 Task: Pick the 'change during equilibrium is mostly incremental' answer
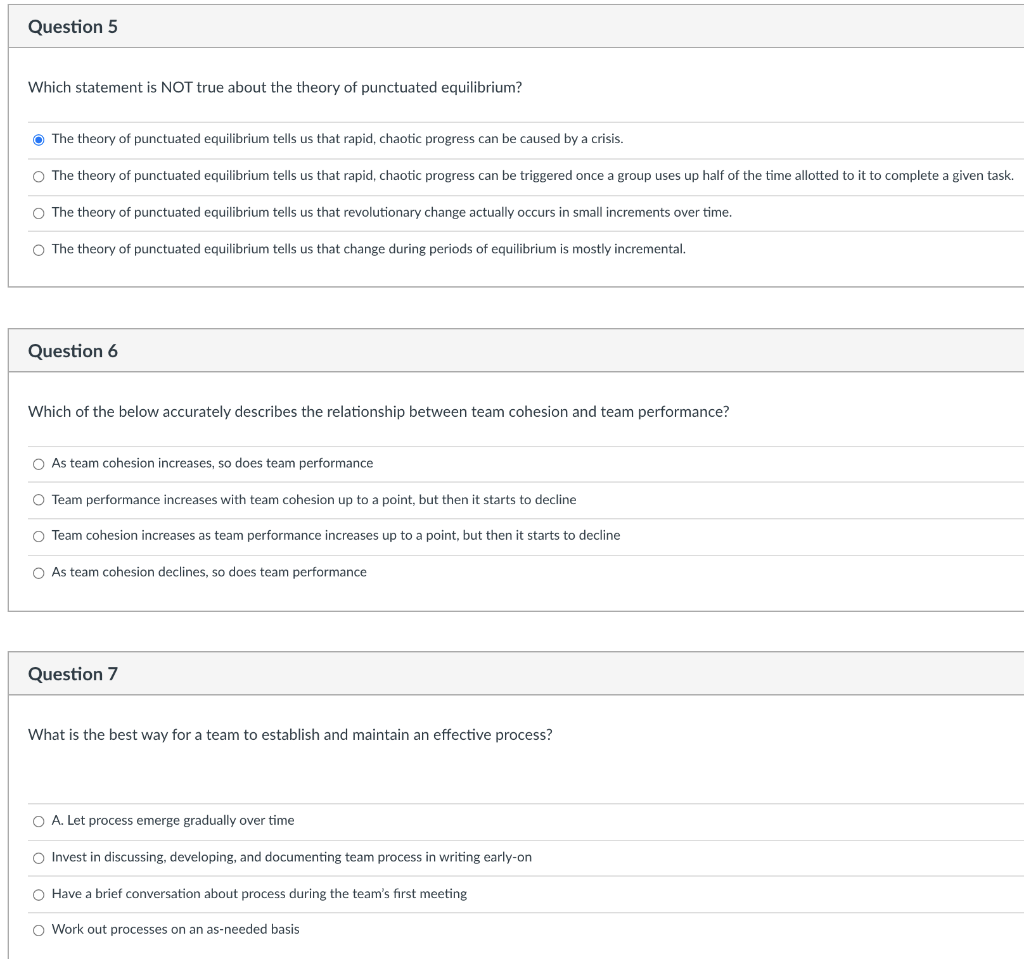click(38, 249)
